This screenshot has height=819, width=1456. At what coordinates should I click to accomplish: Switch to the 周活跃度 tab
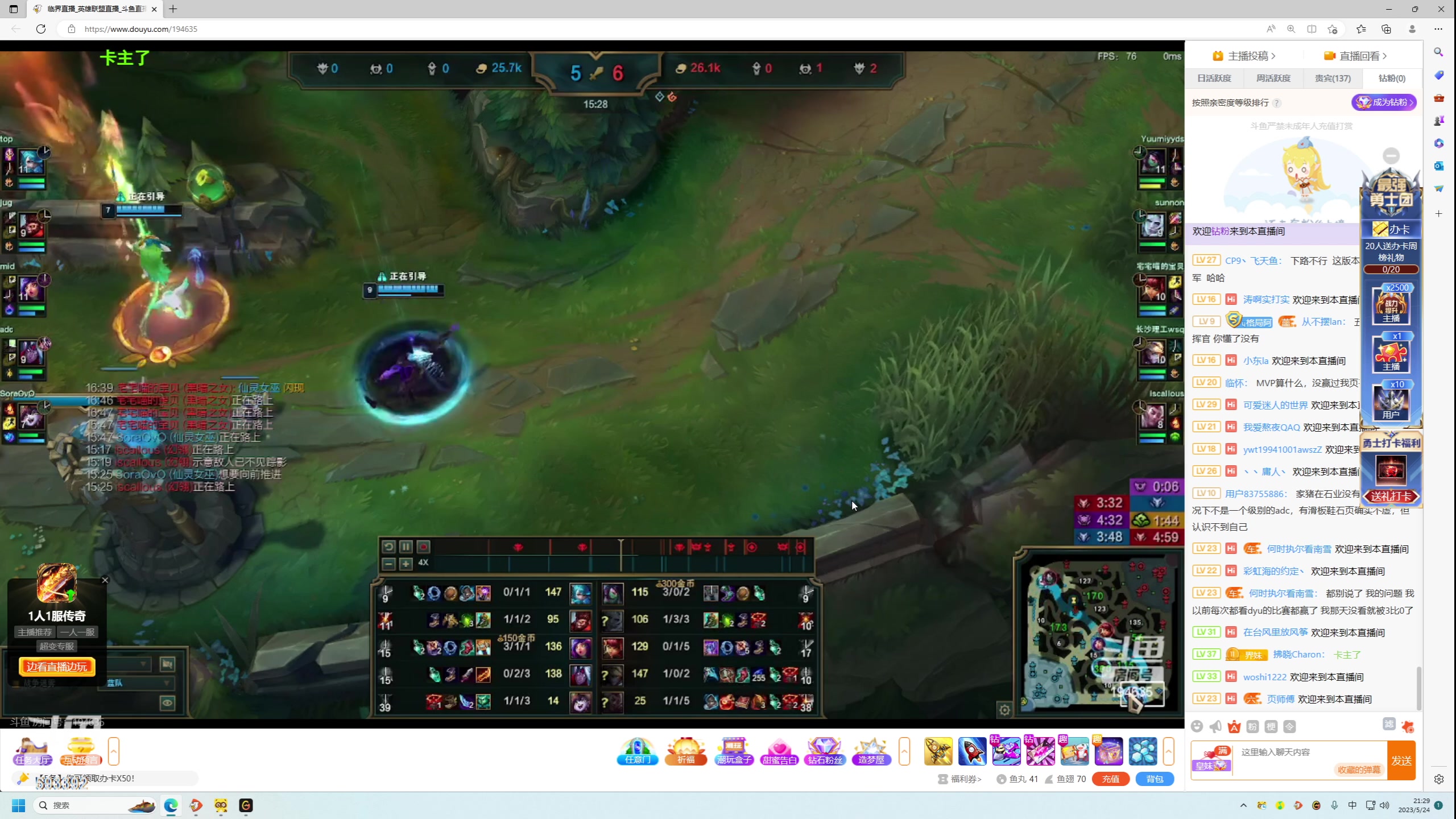[1273, 78]
